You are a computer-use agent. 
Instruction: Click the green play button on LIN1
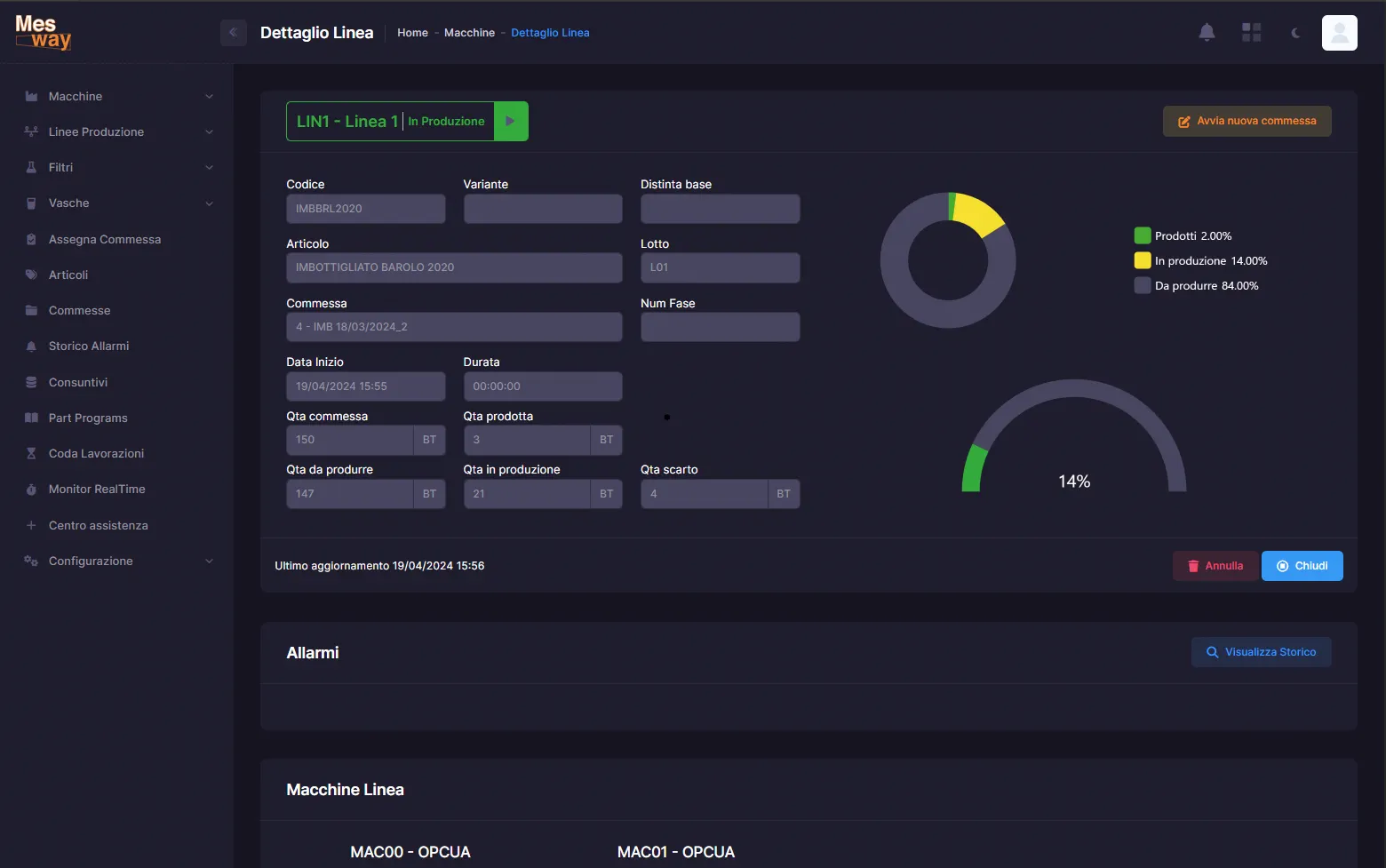511,122
